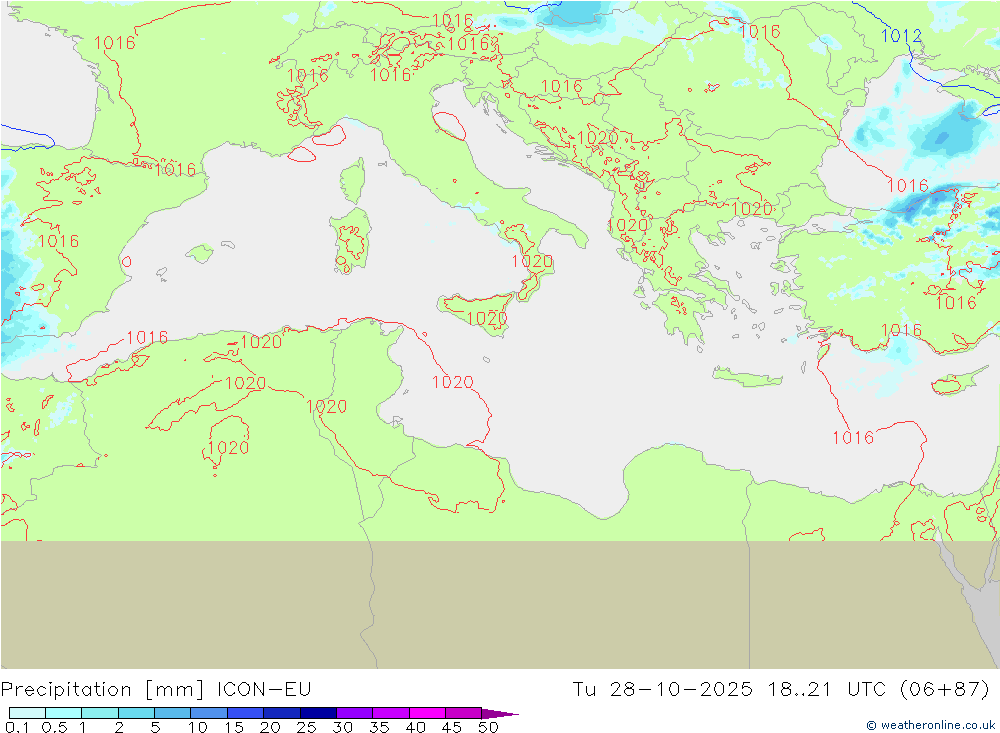Click the legend value '25'
Image resolution: width=1000 pixels, height=733 pixels.
pyautogui.click(x=307, y=727)
